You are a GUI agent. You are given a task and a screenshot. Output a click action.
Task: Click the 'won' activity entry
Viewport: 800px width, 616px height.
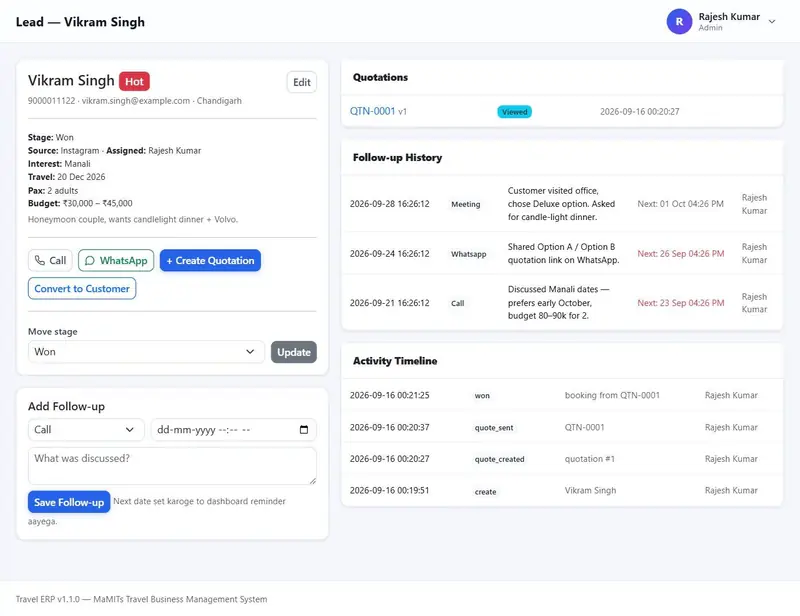482,396
